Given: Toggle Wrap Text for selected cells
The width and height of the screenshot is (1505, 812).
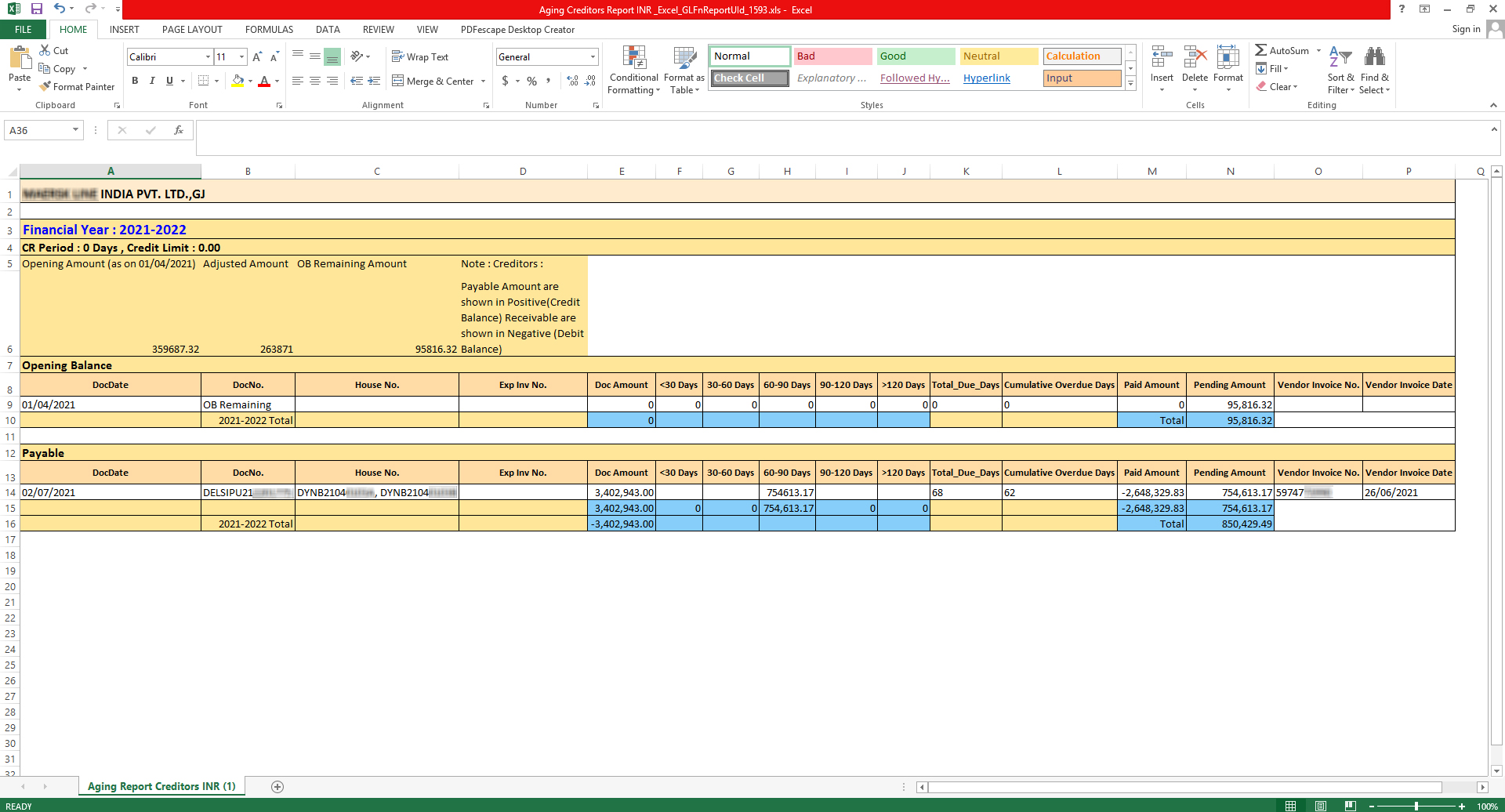Looking at the screenshot, I should (x=420, y=57).
